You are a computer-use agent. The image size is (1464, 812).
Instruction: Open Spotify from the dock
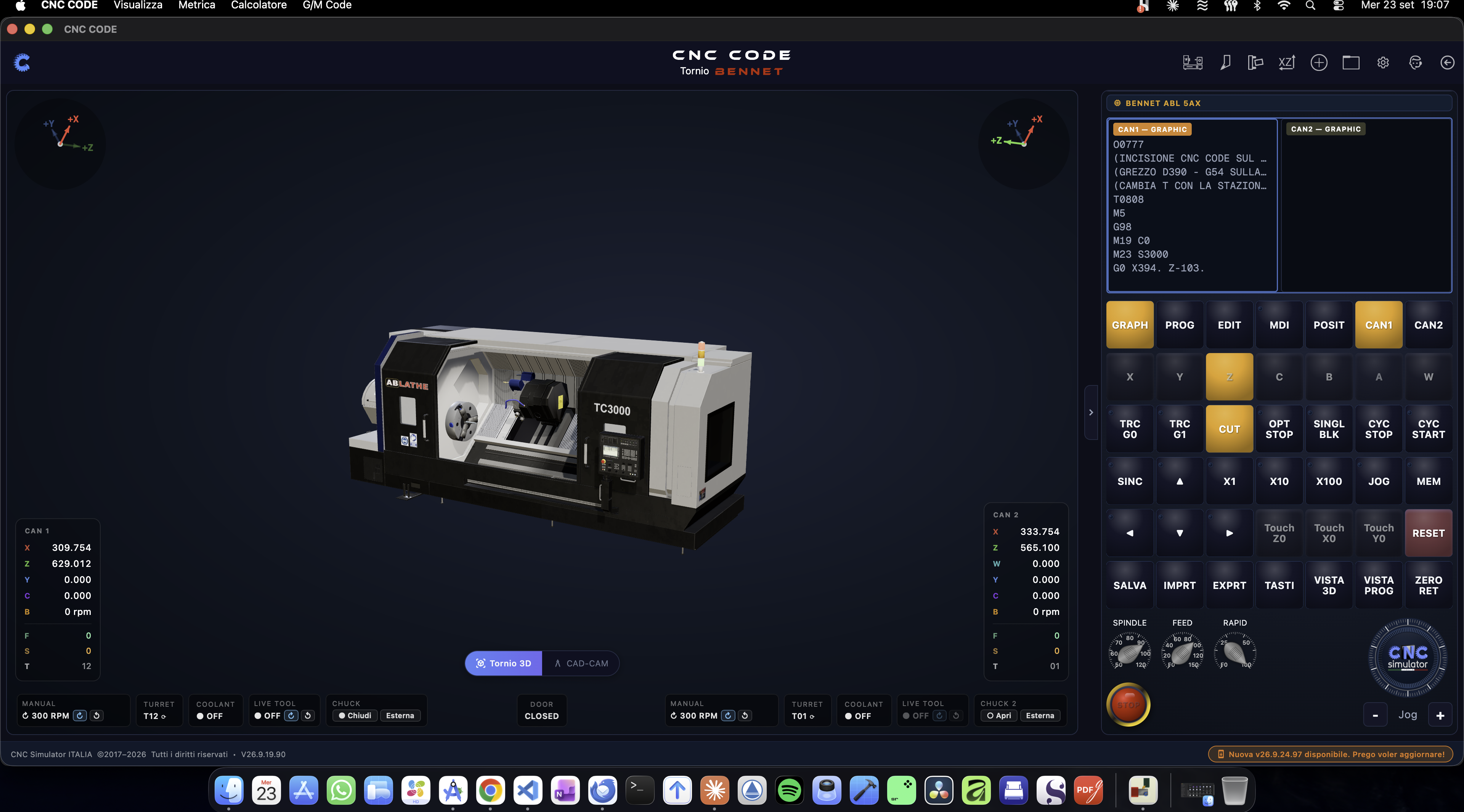[790, 790]
